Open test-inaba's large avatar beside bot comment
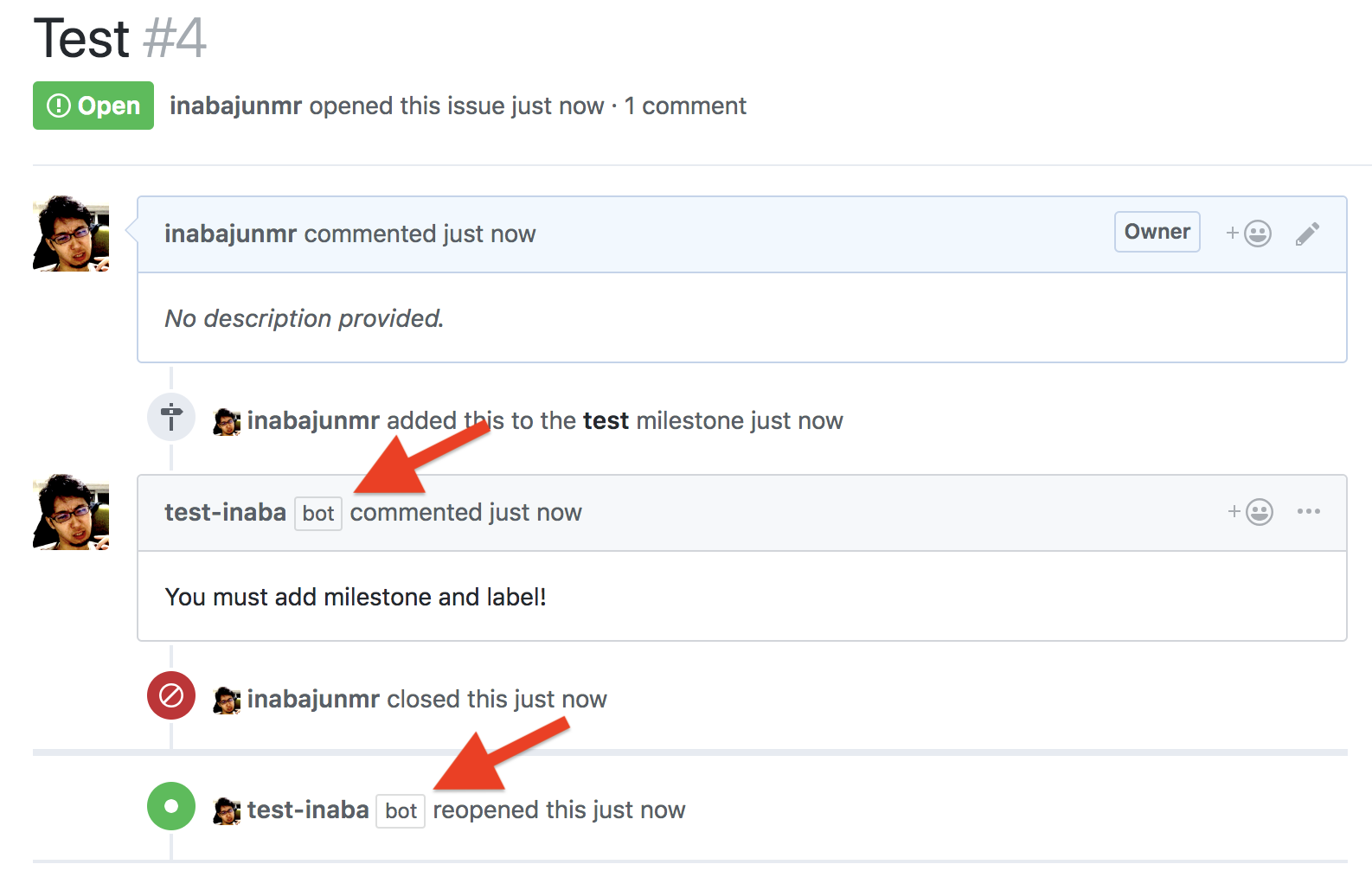Image resolution: width=1372 pixels, height=877 pixels. pos(71,512)
